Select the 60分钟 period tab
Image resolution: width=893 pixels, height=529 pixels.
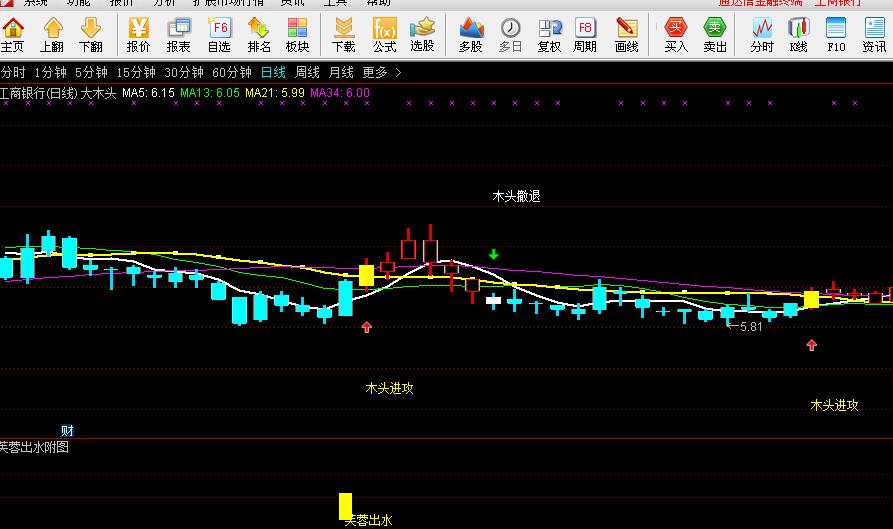click(x=232, y=73)
